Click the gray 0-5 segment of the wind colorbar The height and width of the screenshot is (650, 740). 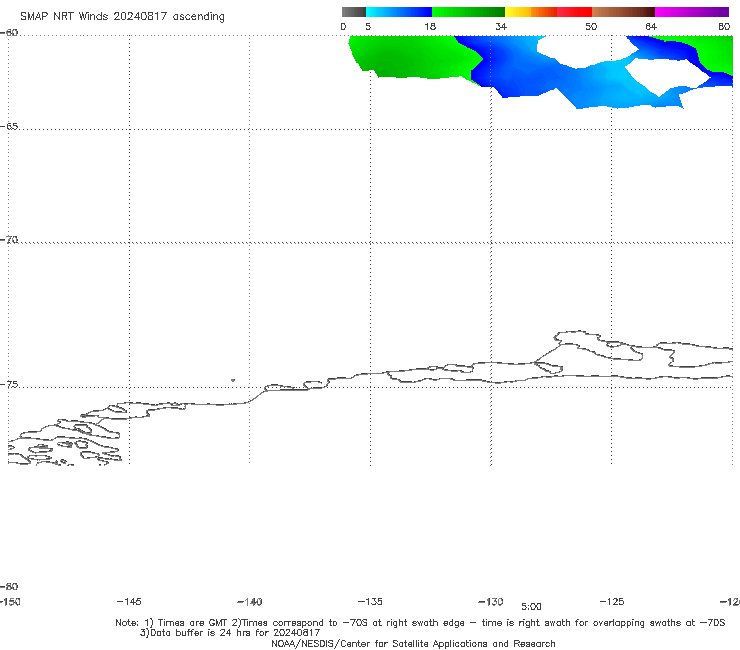click(x=354, y=12)
